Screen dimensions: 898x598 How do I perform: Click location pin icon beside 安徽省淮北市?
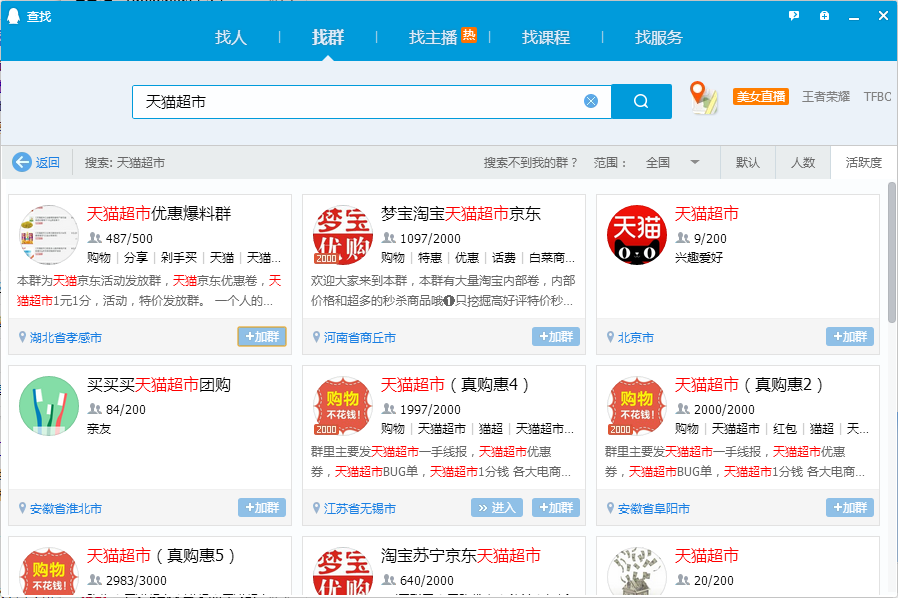click(22, 507)
